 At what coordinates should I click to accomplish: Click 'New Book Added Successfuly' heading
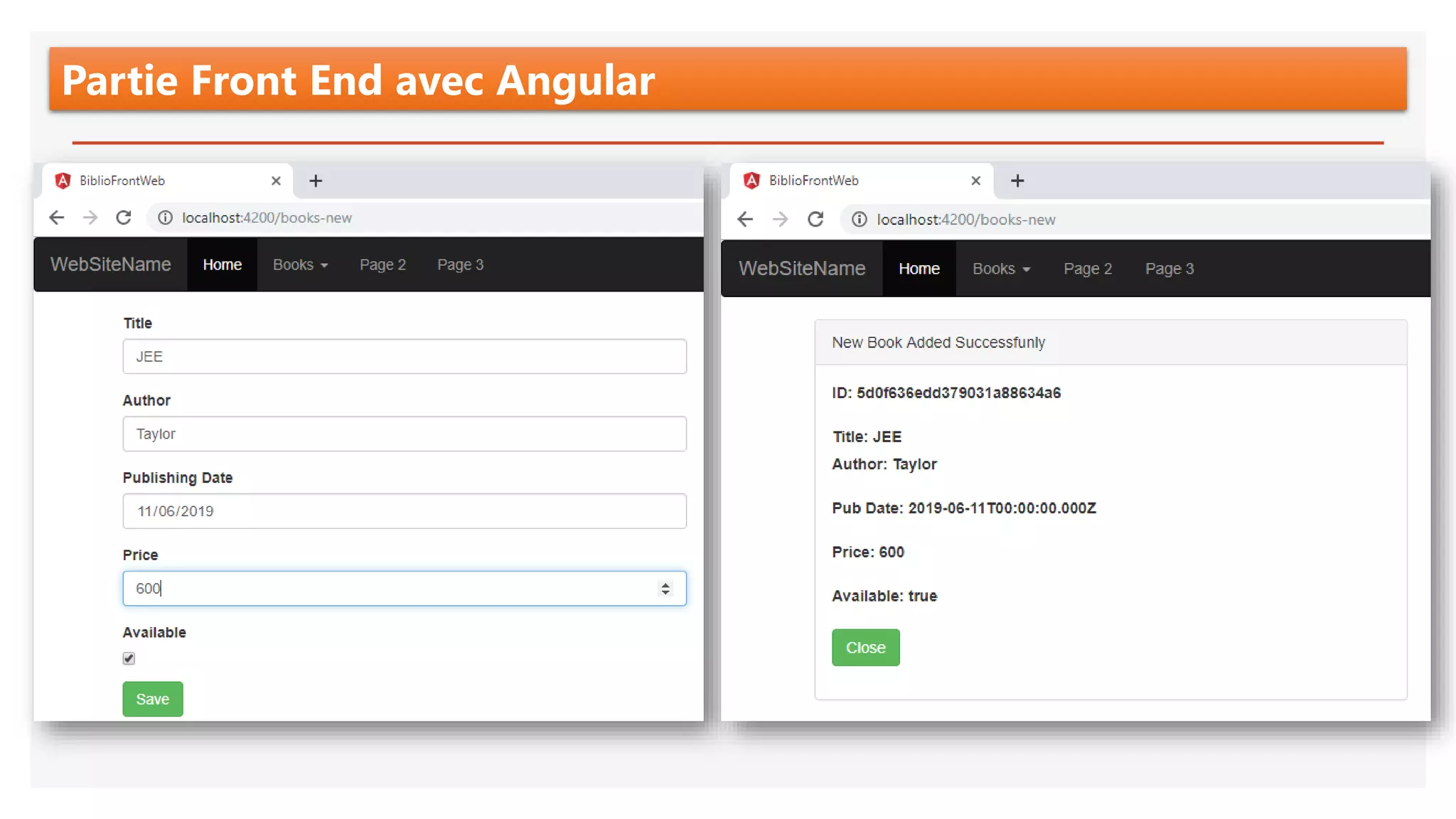click(938, 343)
